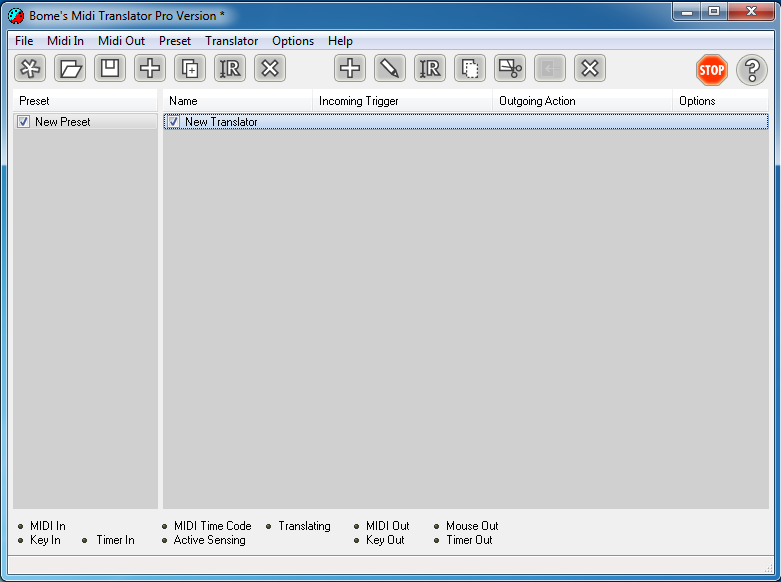Delete preset with the left X icon
781x582 pixels.
270,68
